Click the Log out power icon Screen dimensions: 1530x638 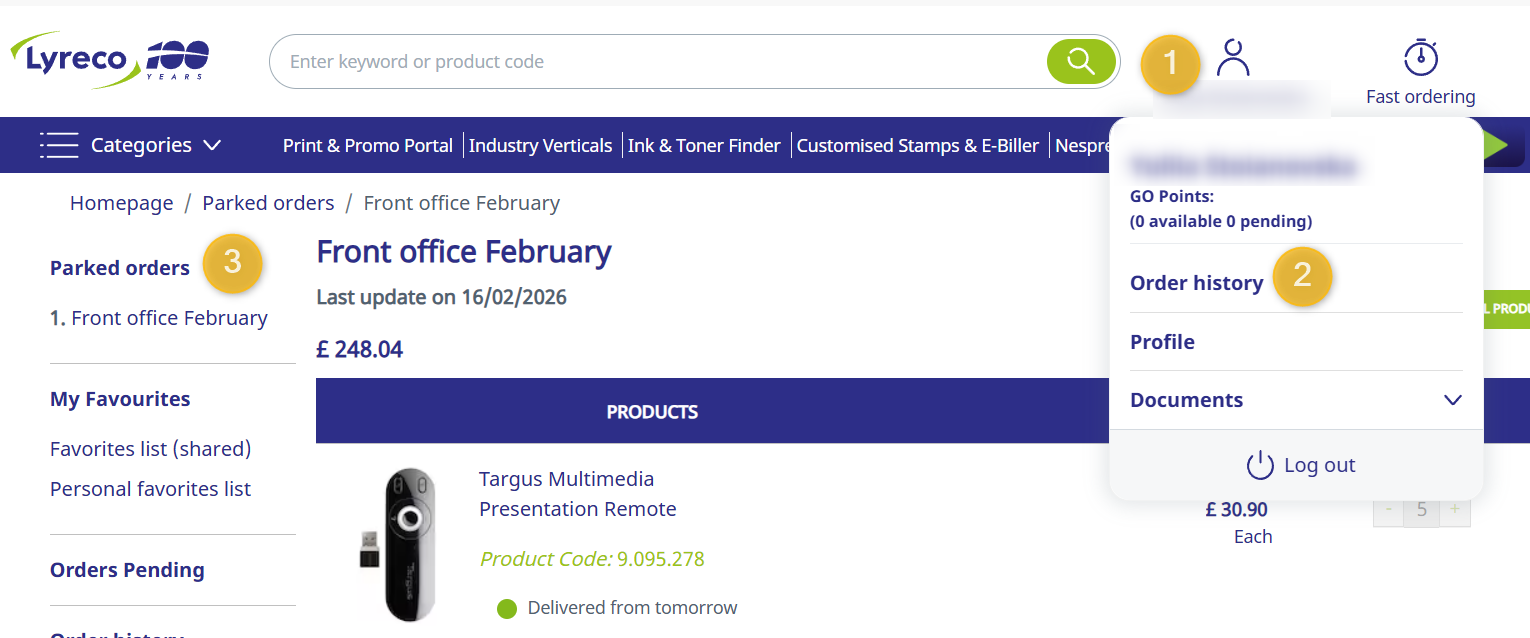click(1259, 465)
